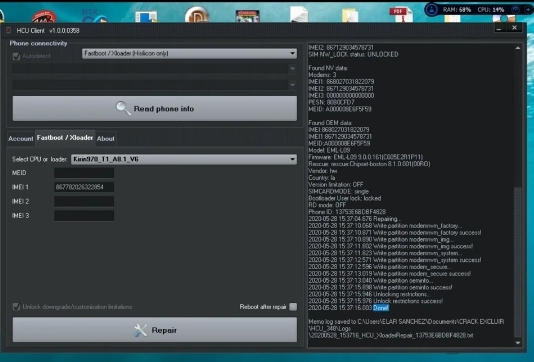
Task: Minimize the HCU Client window
Action: coord(499,28)
